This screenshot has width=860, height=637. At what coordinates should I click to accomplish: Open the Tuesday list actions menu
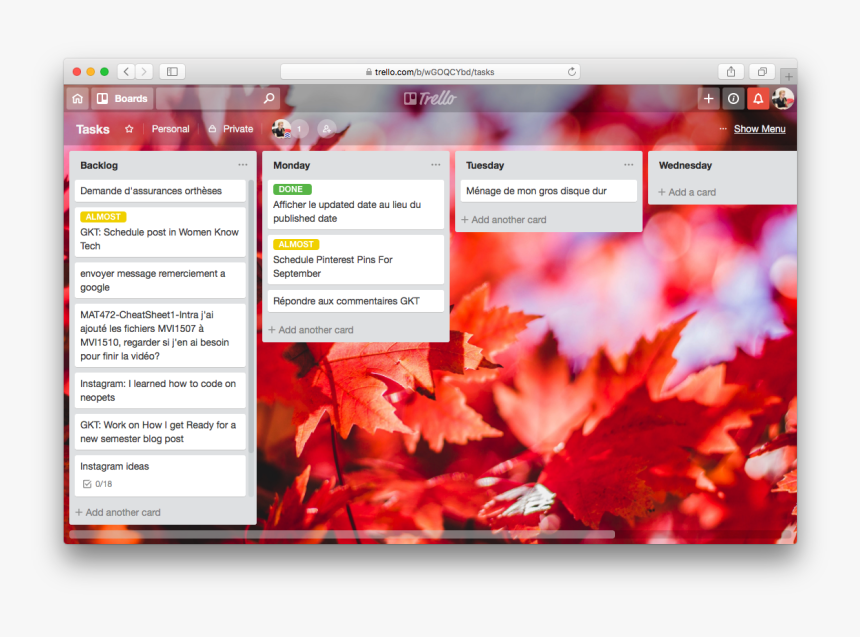coord(628,164)
